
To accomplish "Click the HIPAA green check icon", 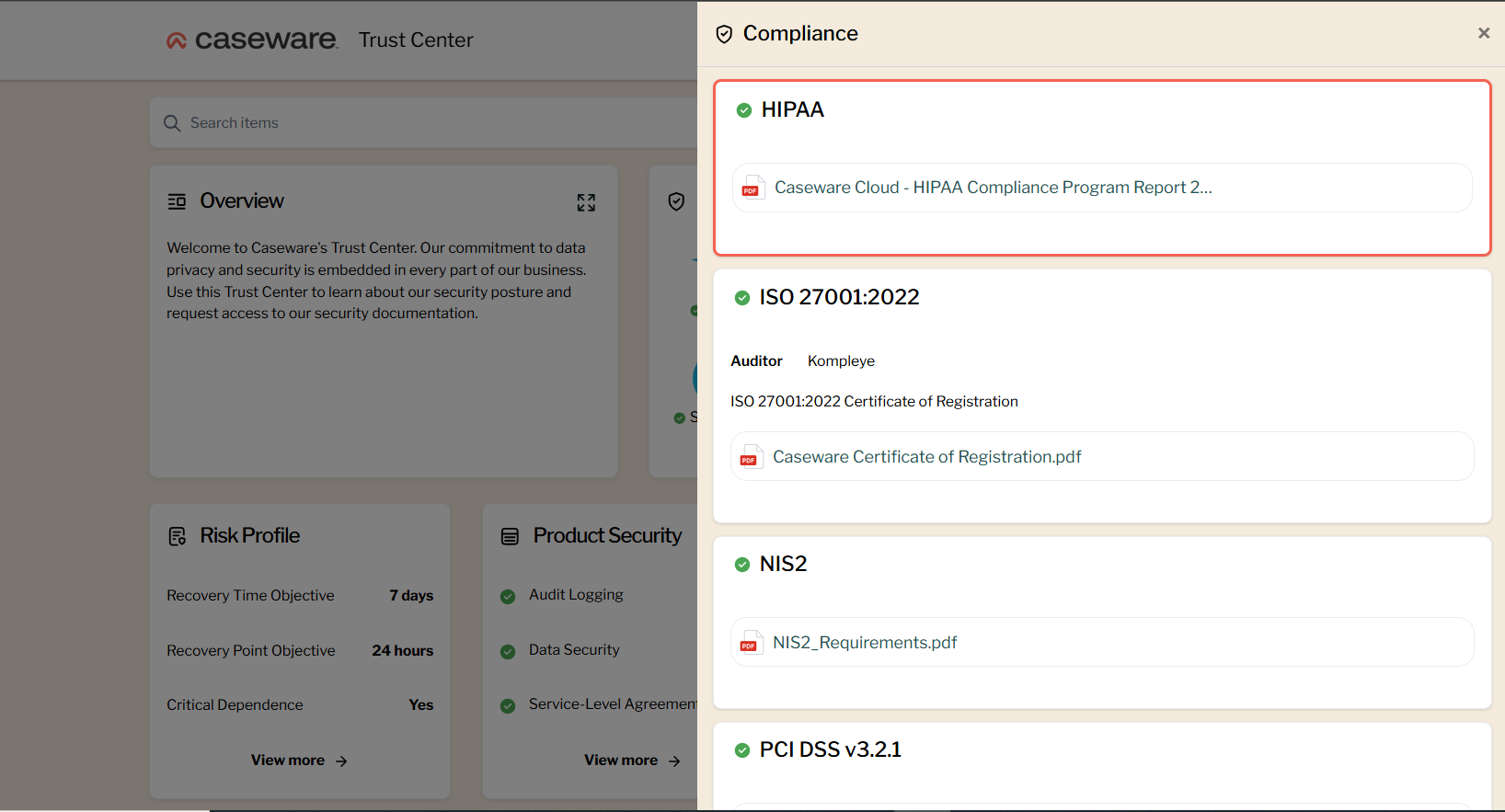I will [x=744, y=110].
